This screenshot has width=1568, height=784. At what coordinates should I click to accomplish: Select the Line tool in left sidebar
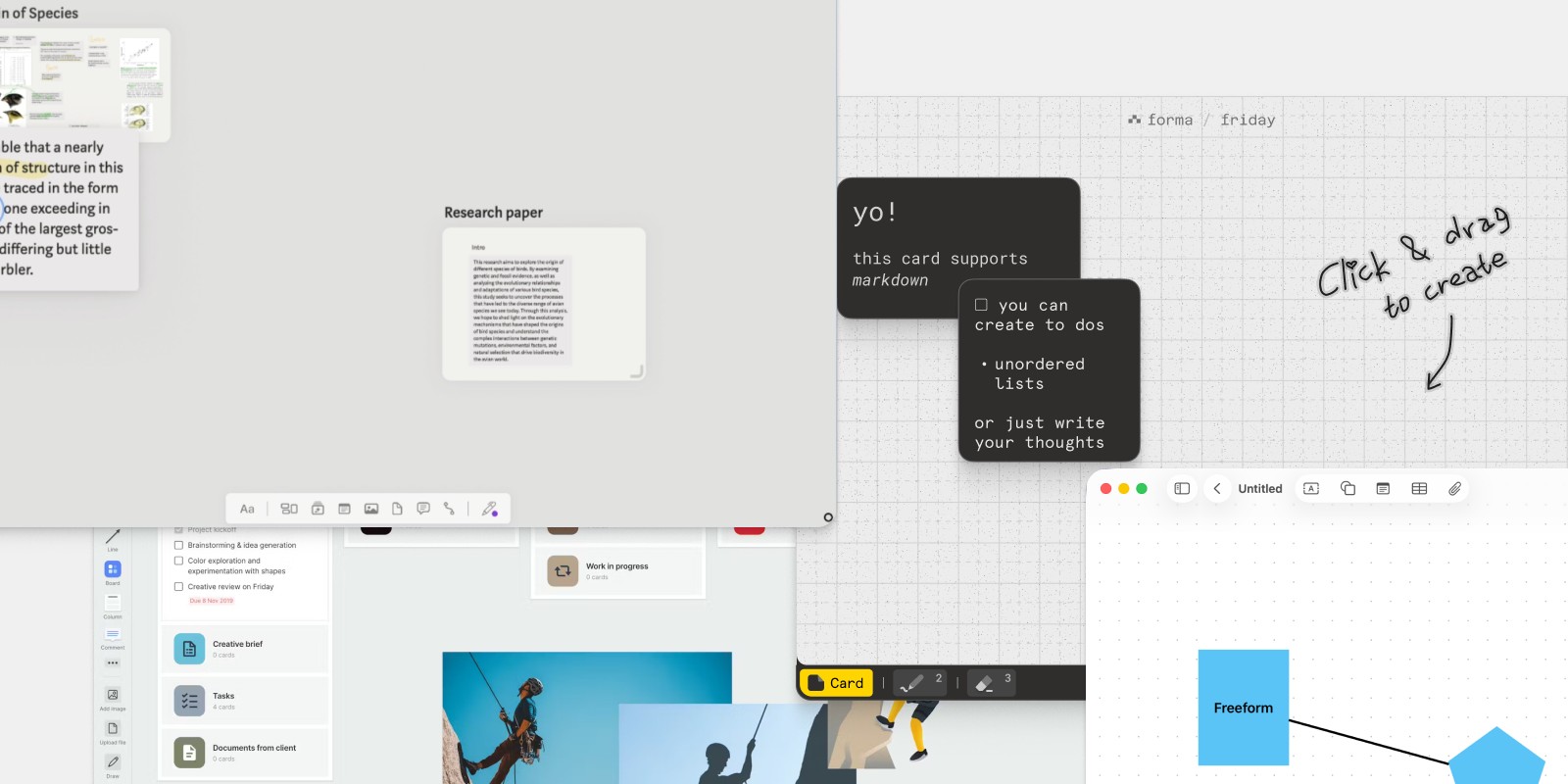[113, 538]
